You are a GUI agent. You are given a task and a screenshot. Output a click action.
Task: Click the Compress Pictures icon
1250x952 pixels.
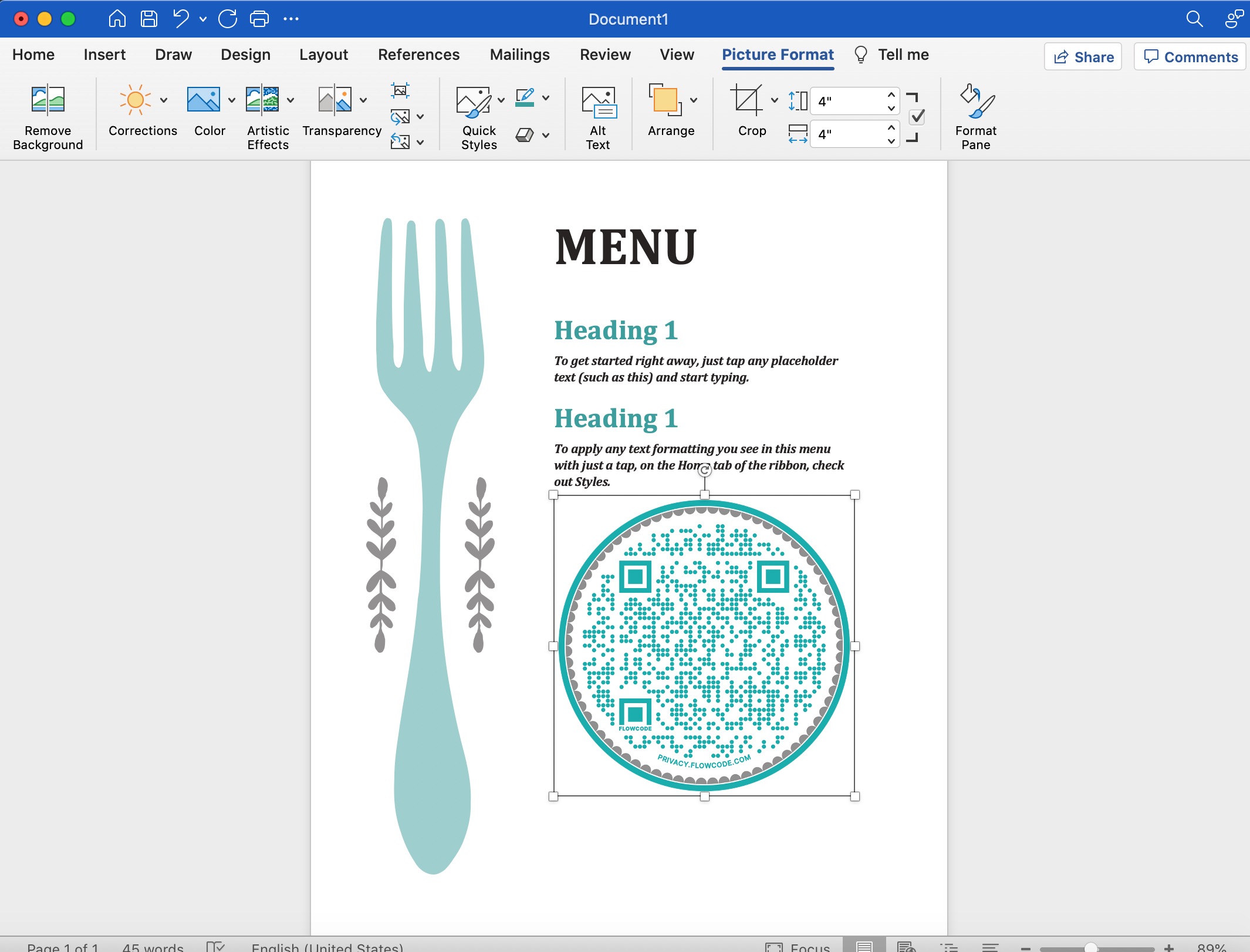pos(400,90)
